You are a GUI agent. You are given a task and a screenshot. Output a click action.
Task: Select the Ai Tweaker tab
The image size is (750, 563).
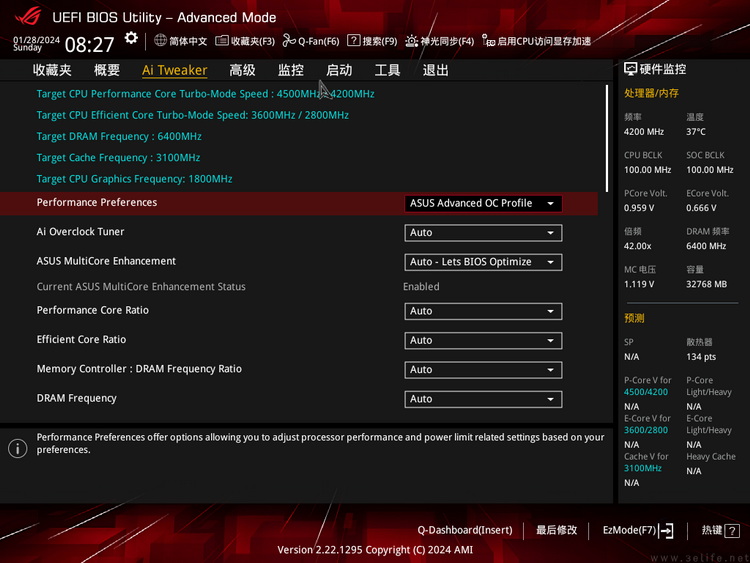pos(175,70)
